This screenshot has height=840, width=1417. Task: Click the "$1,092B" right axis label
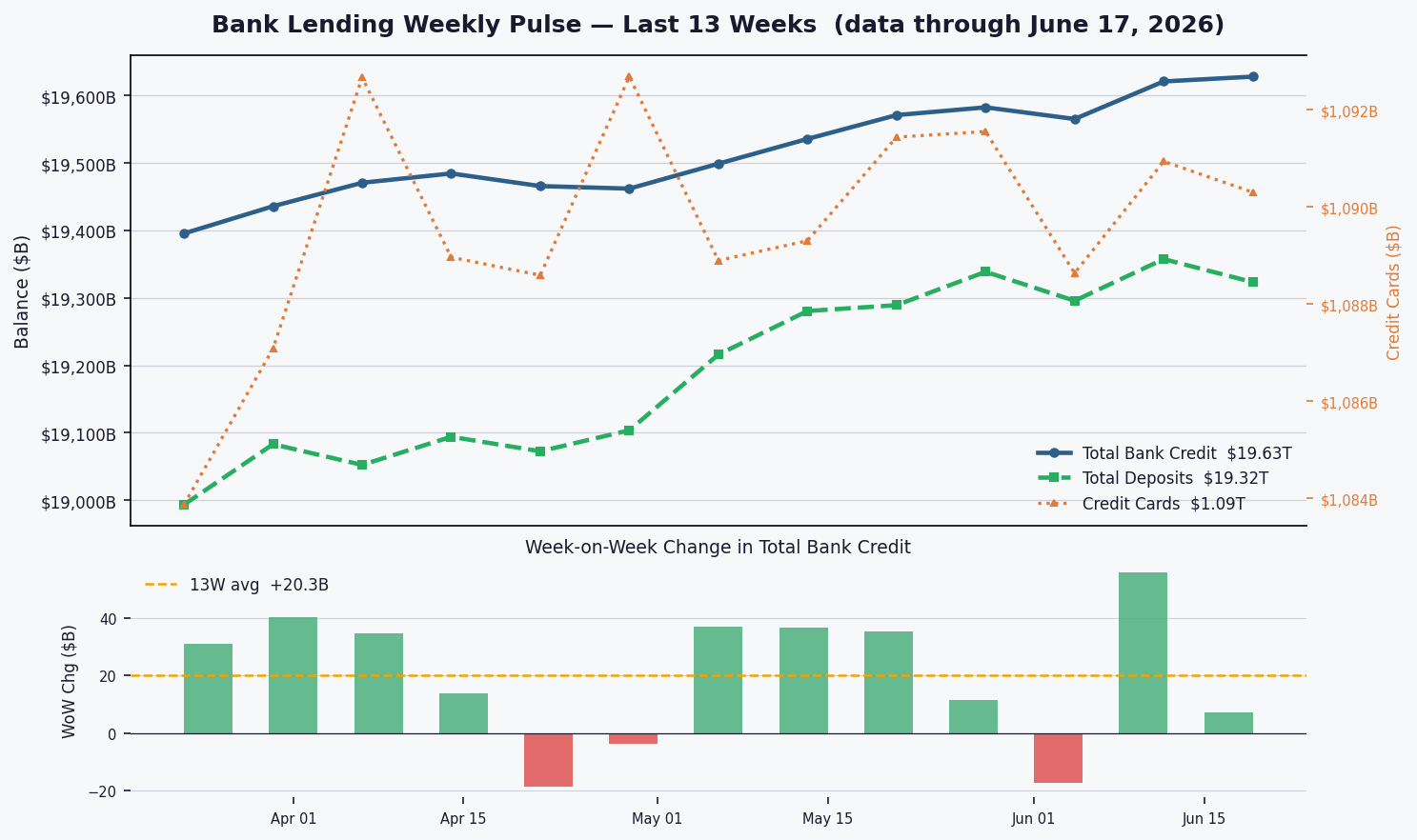point(1349,112)
